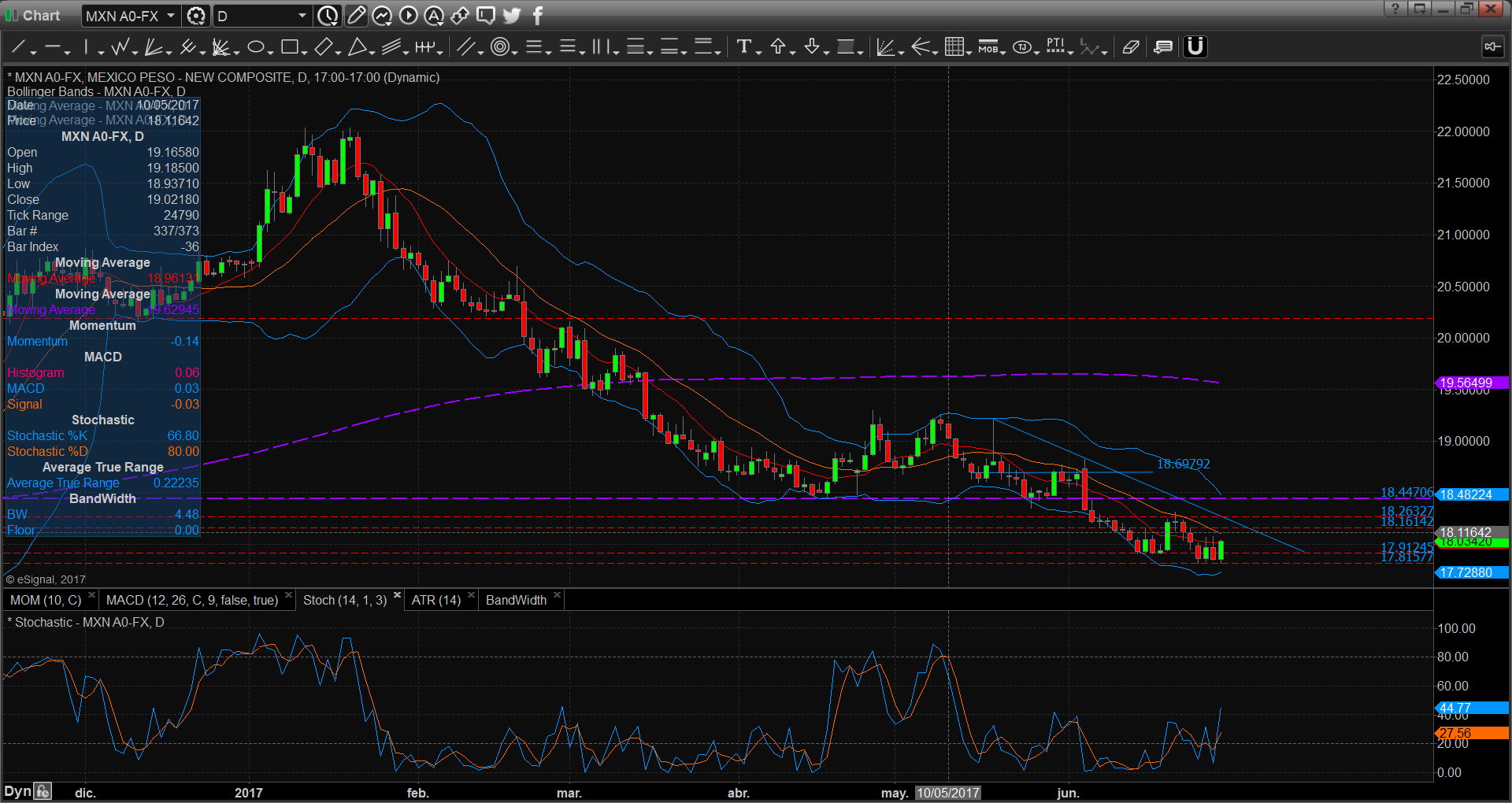Image resolution: width=1512 pixels, height=803 pixels.
Task: Toggle the chart link indicator beside Chart title
Action: point(12,16)
